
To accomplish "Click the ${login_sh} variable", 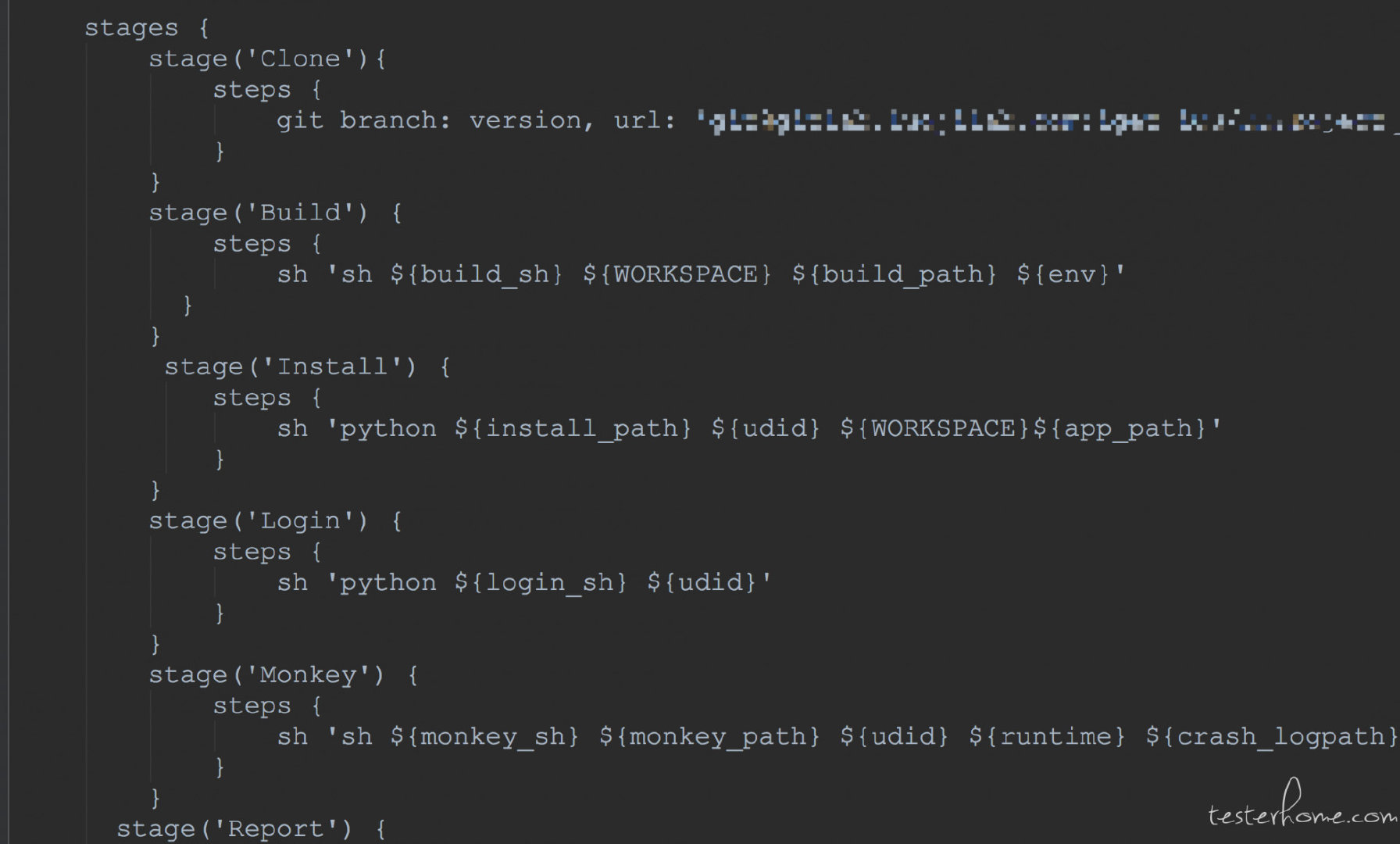I will point(541,582).
